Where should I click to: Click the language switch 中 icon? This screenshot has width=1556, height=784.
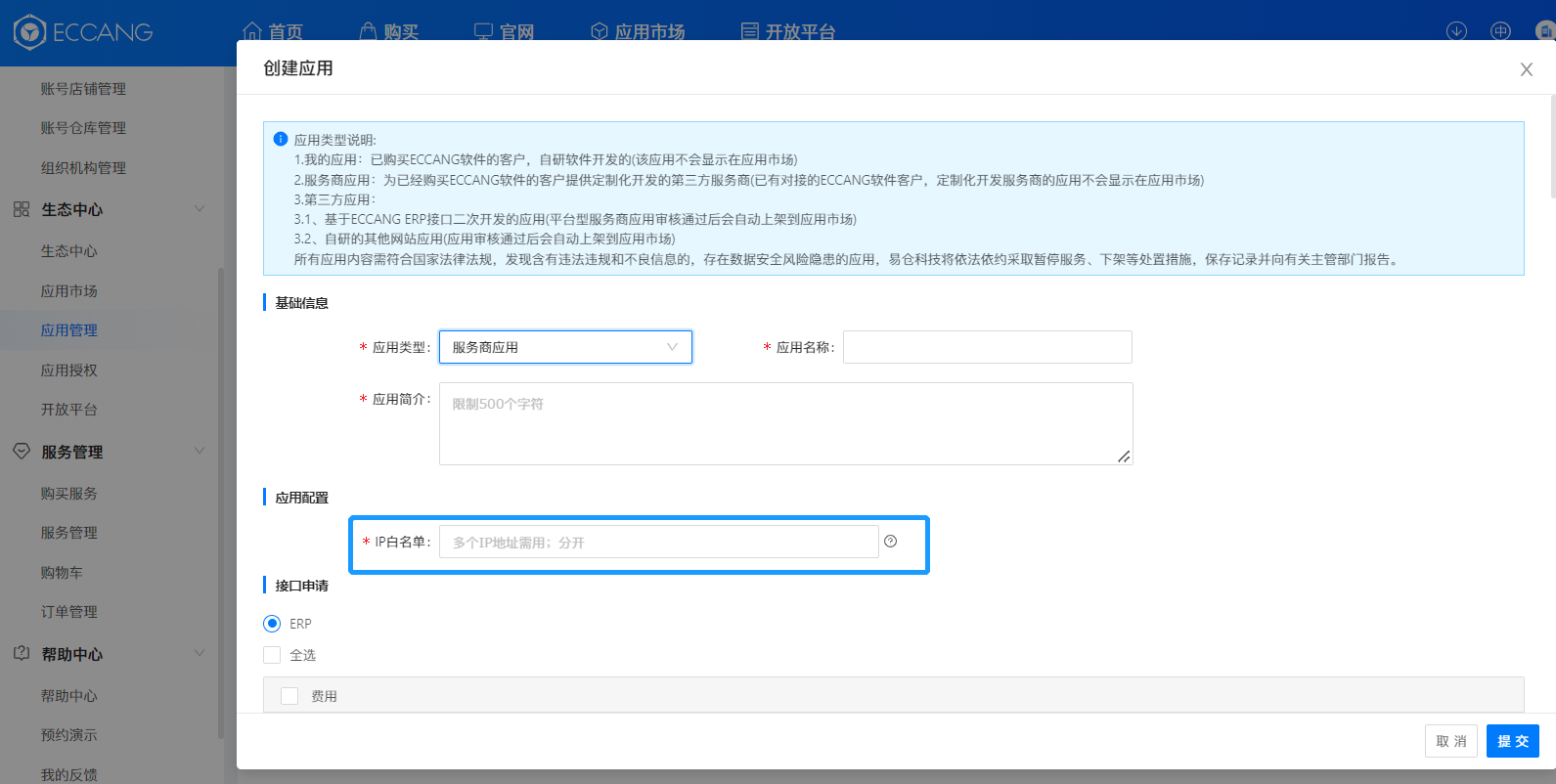1500,31
